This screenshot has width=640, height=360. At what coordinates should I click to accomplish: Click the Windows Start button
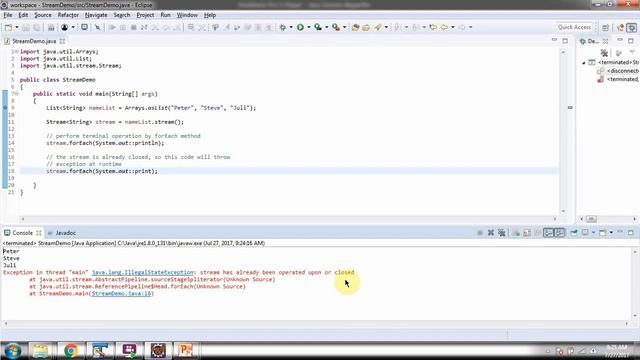13,351
